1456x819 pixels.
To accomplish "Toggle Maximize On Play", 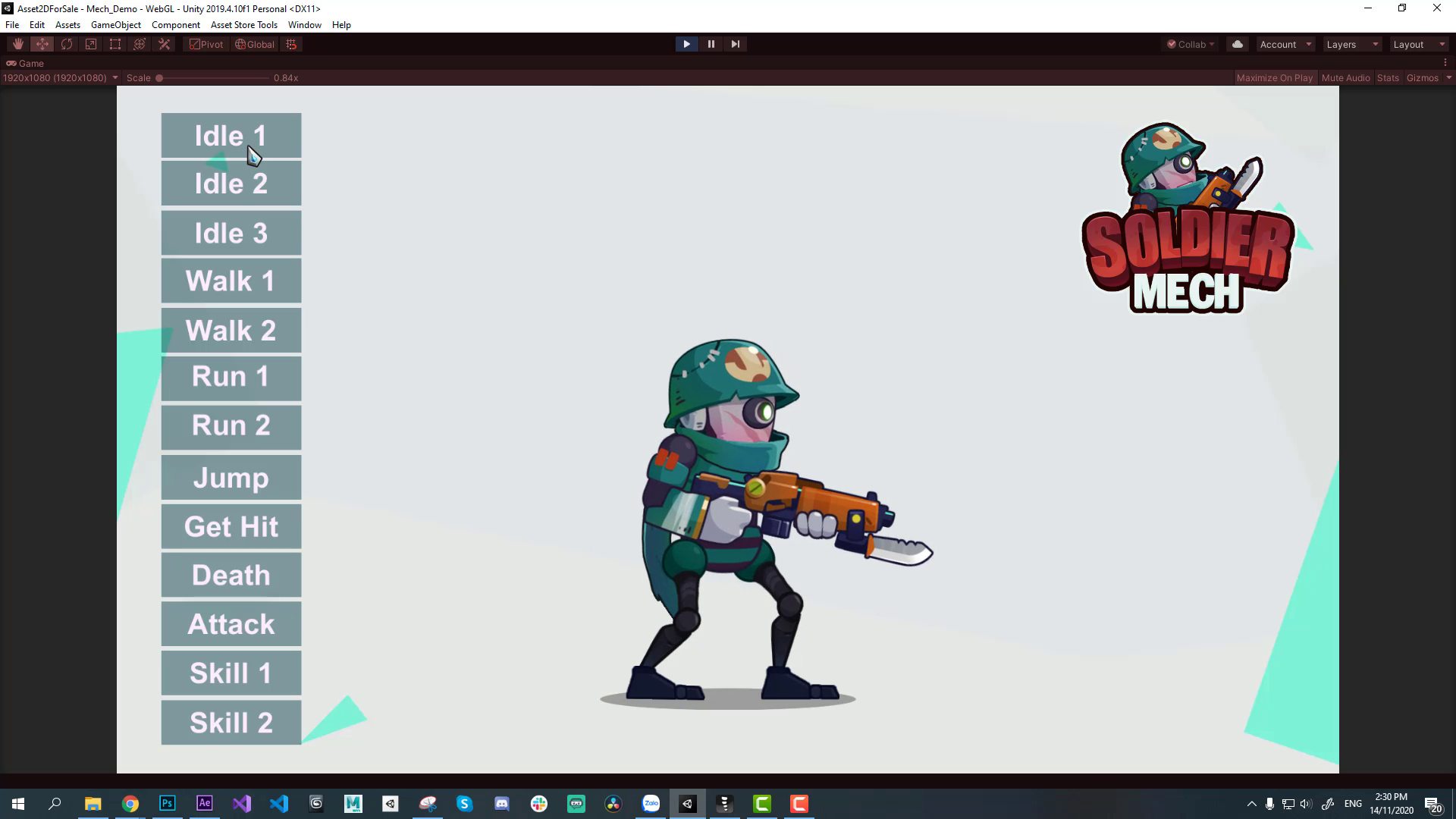I will (1275, 77).
